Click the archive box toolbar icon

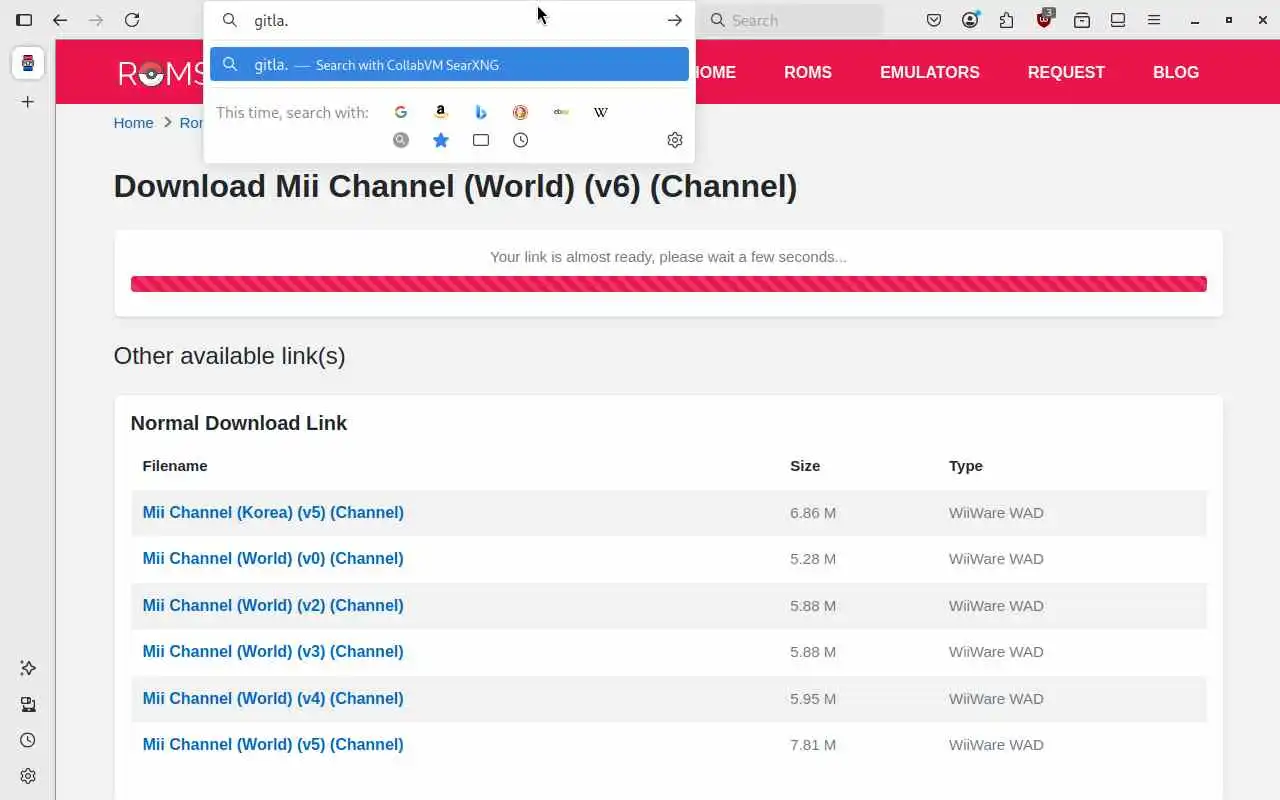point(1082,20)
